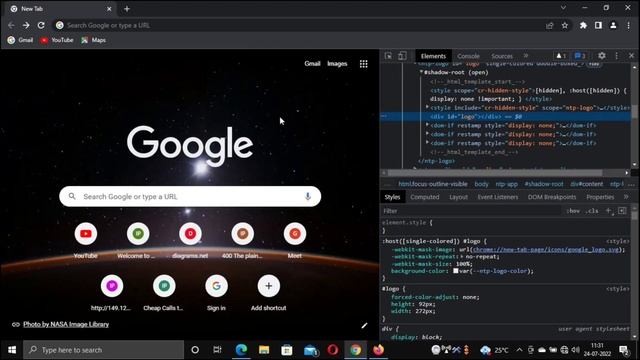
Task: Open the google_logo.svg URL link
Action: pyautogui.click(x=546, y=249)
